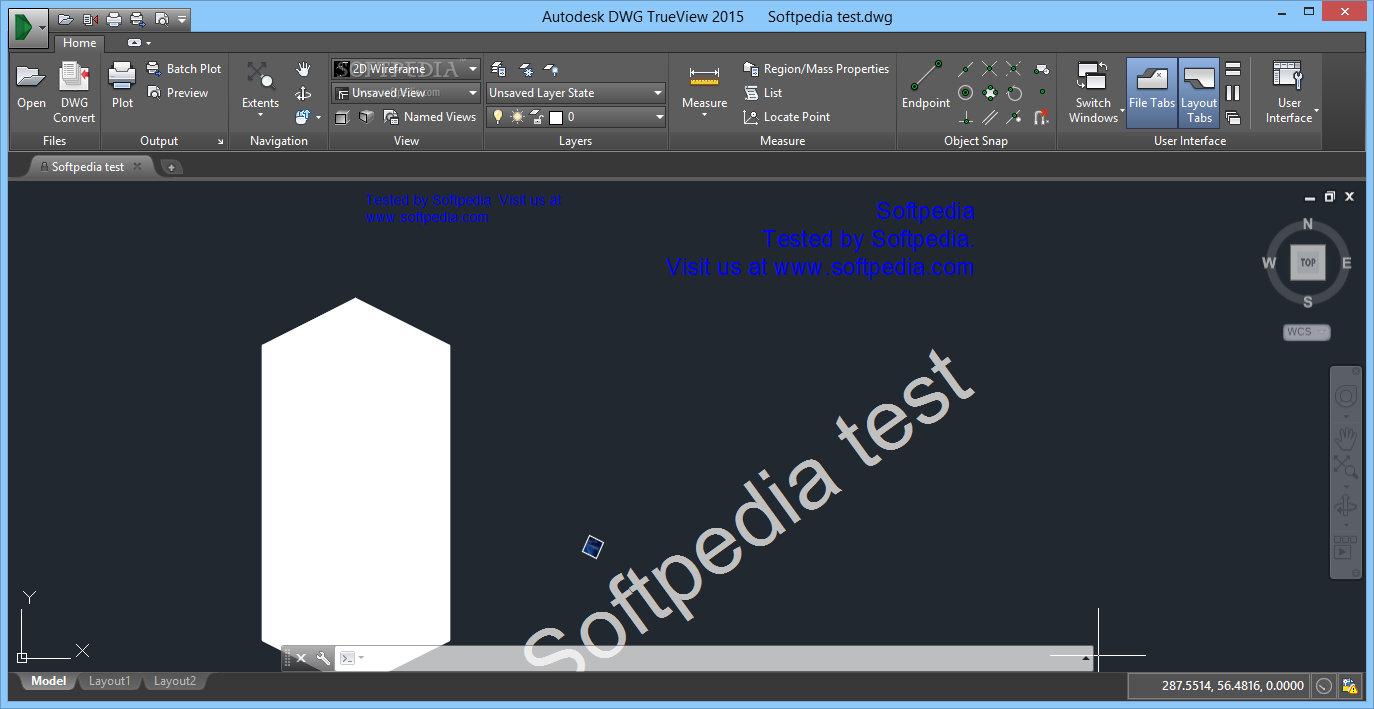The image size is (1374, 709).
Task: Click the layer icon right of Freeze
Action: click(x=551, y=69)
